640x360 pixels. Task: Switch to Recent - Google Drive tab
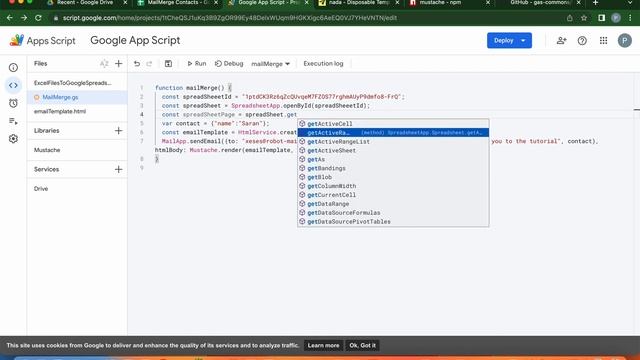click(x=84, y=3)
